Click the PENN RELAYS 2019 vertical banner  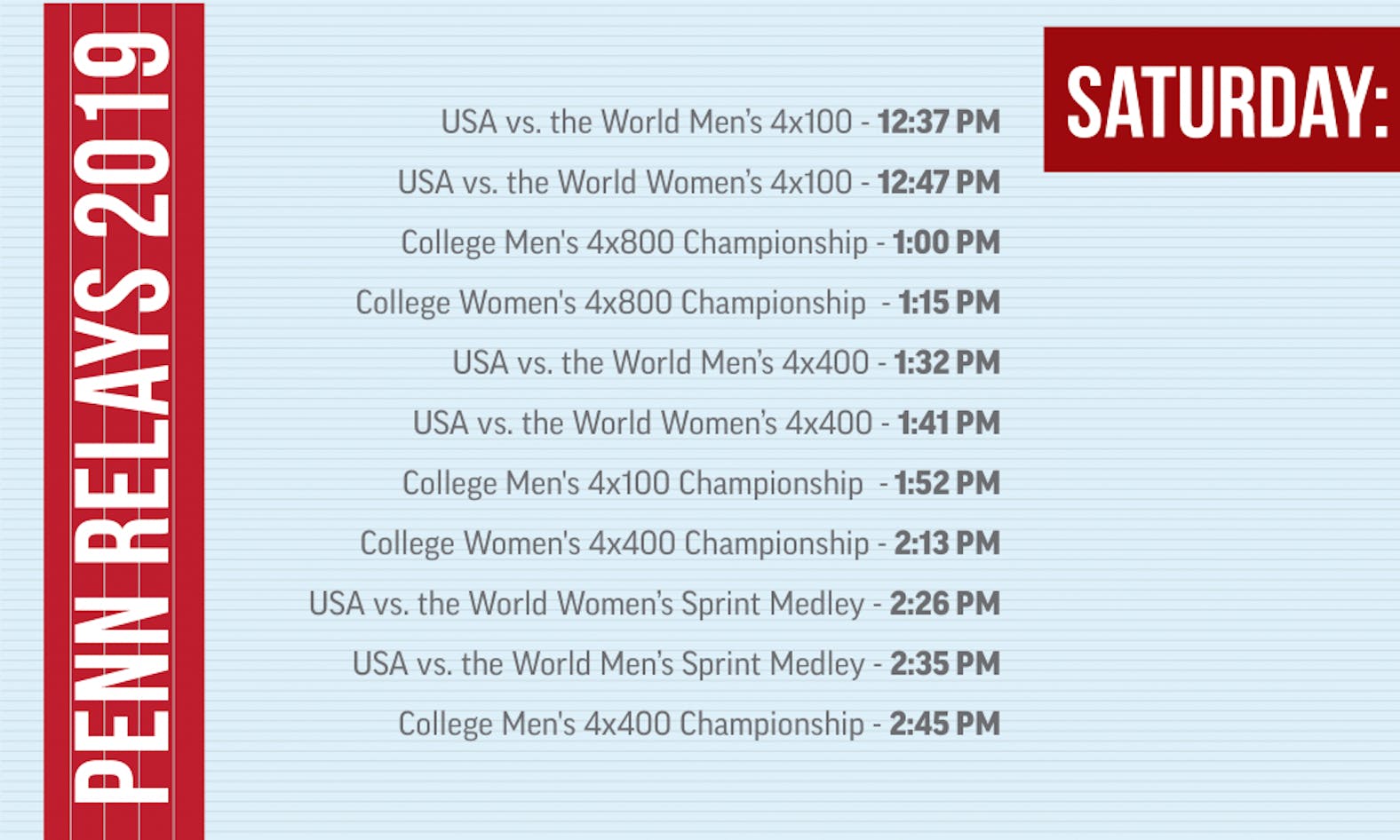point(123,419)
